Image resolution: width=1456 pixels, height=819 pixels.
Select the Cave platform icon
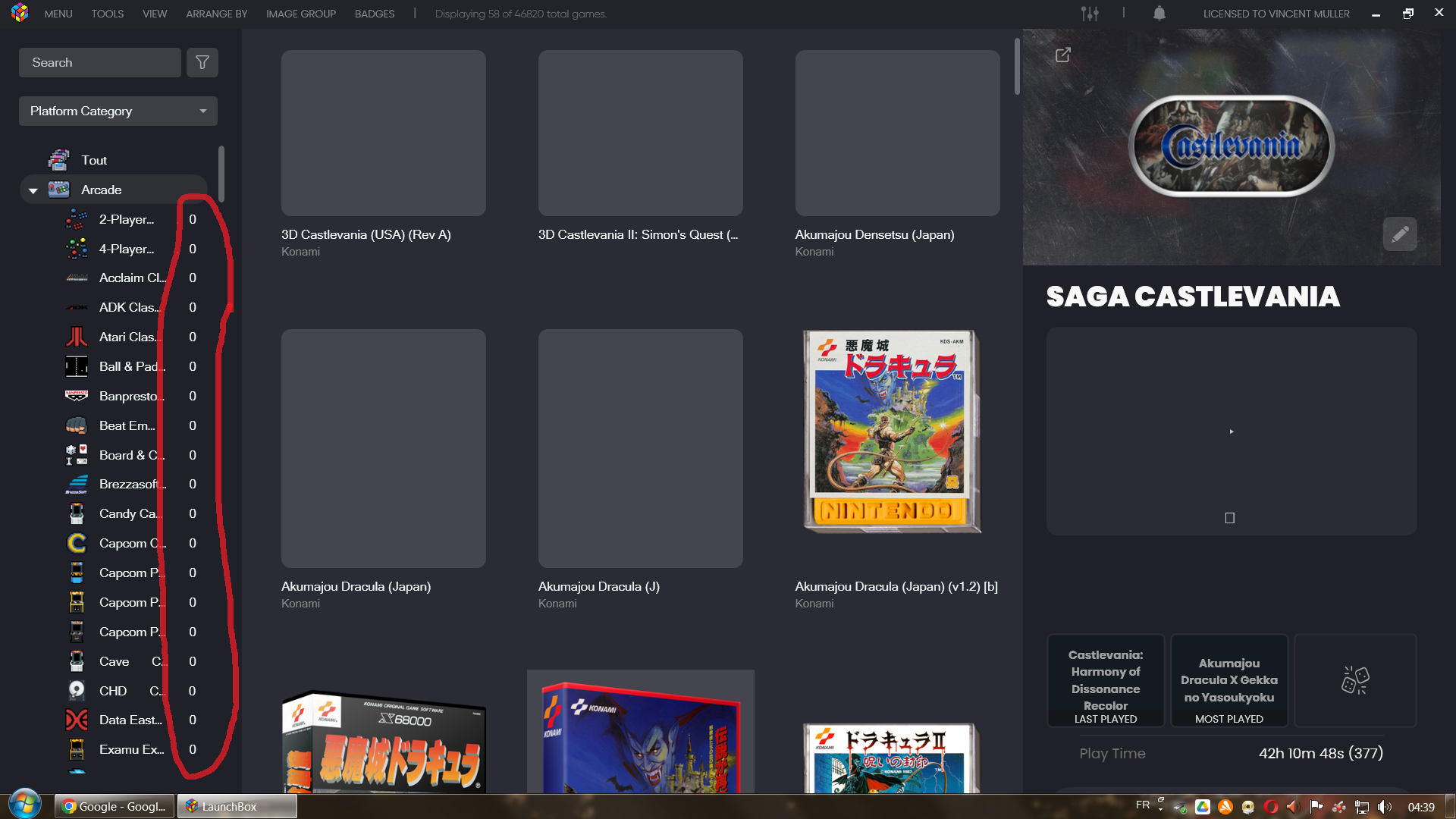[x=77, y=661]
